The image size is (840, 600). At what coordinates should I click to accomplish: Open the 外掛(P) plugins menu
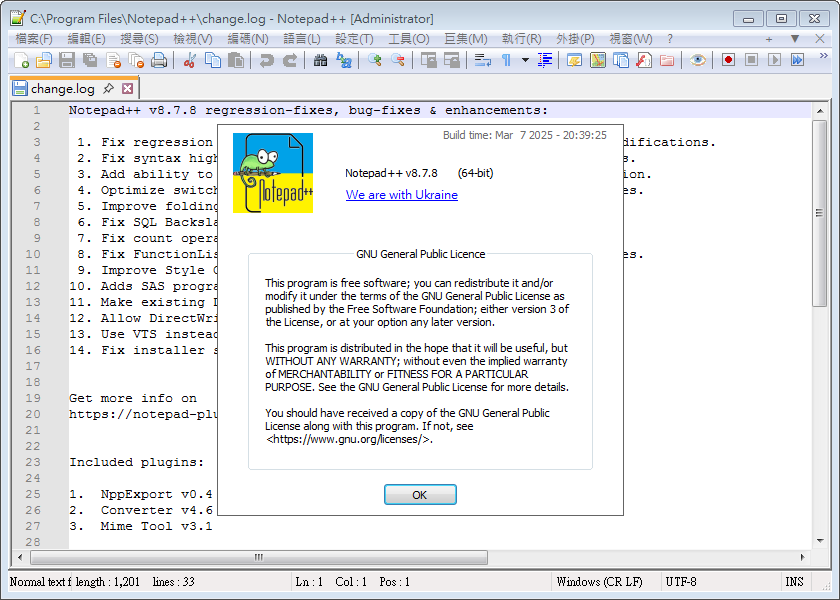coord(575,39)
